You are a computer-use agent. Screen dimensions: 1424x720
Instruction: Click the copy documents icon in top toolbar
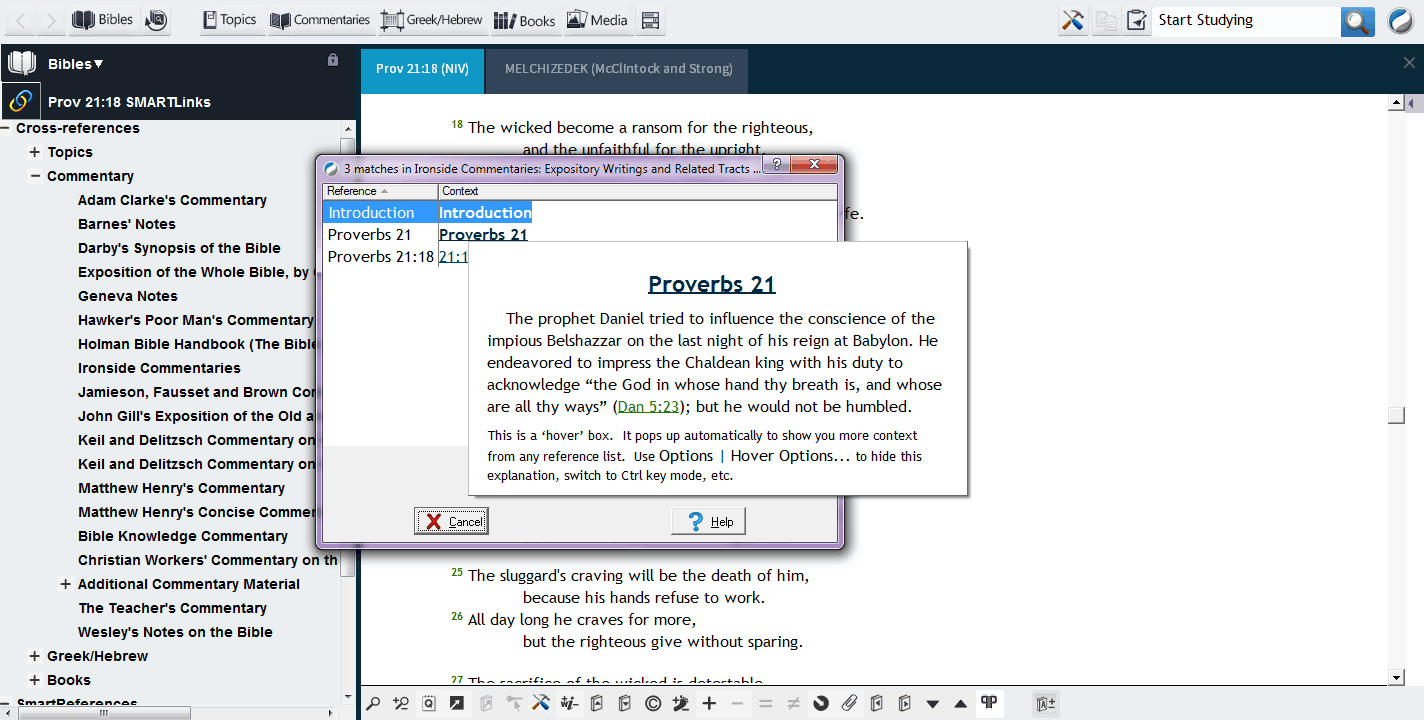point(1105,20)
